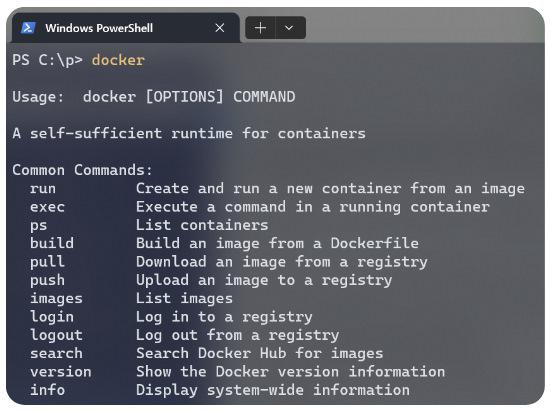
Task: Click 'Upload an image to a registry'
Action: coord(264,280)
